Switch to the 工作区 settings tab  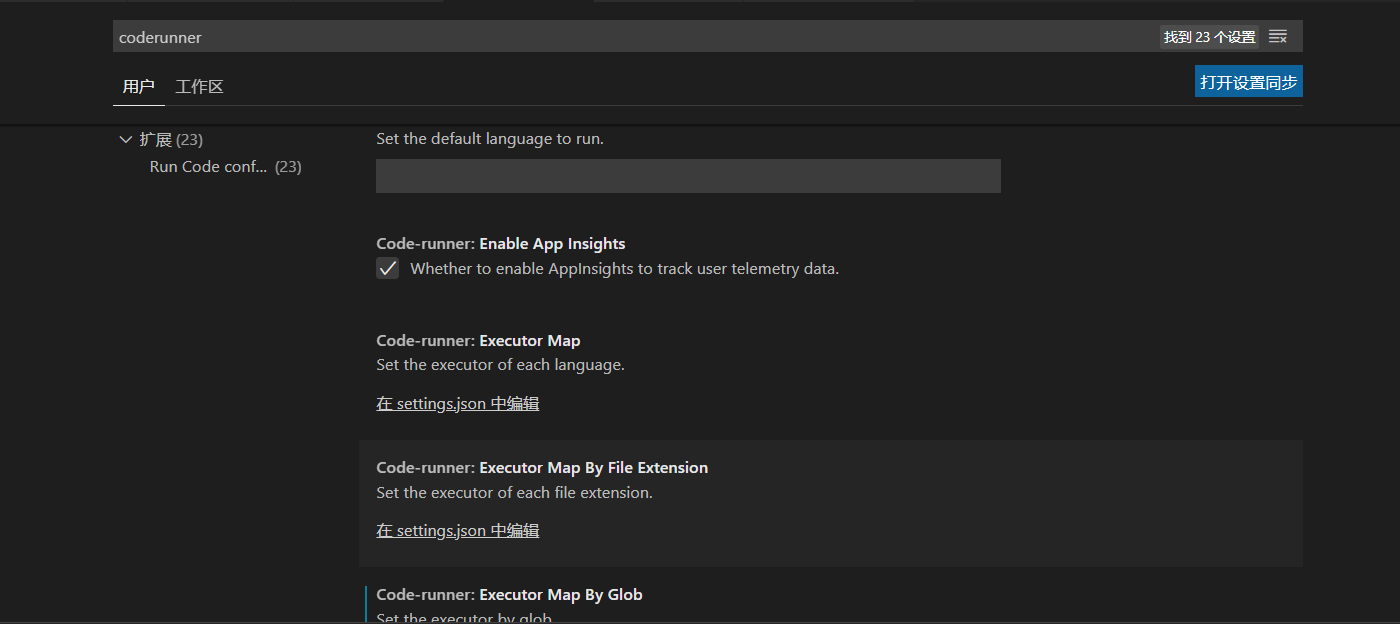(199, 86)
